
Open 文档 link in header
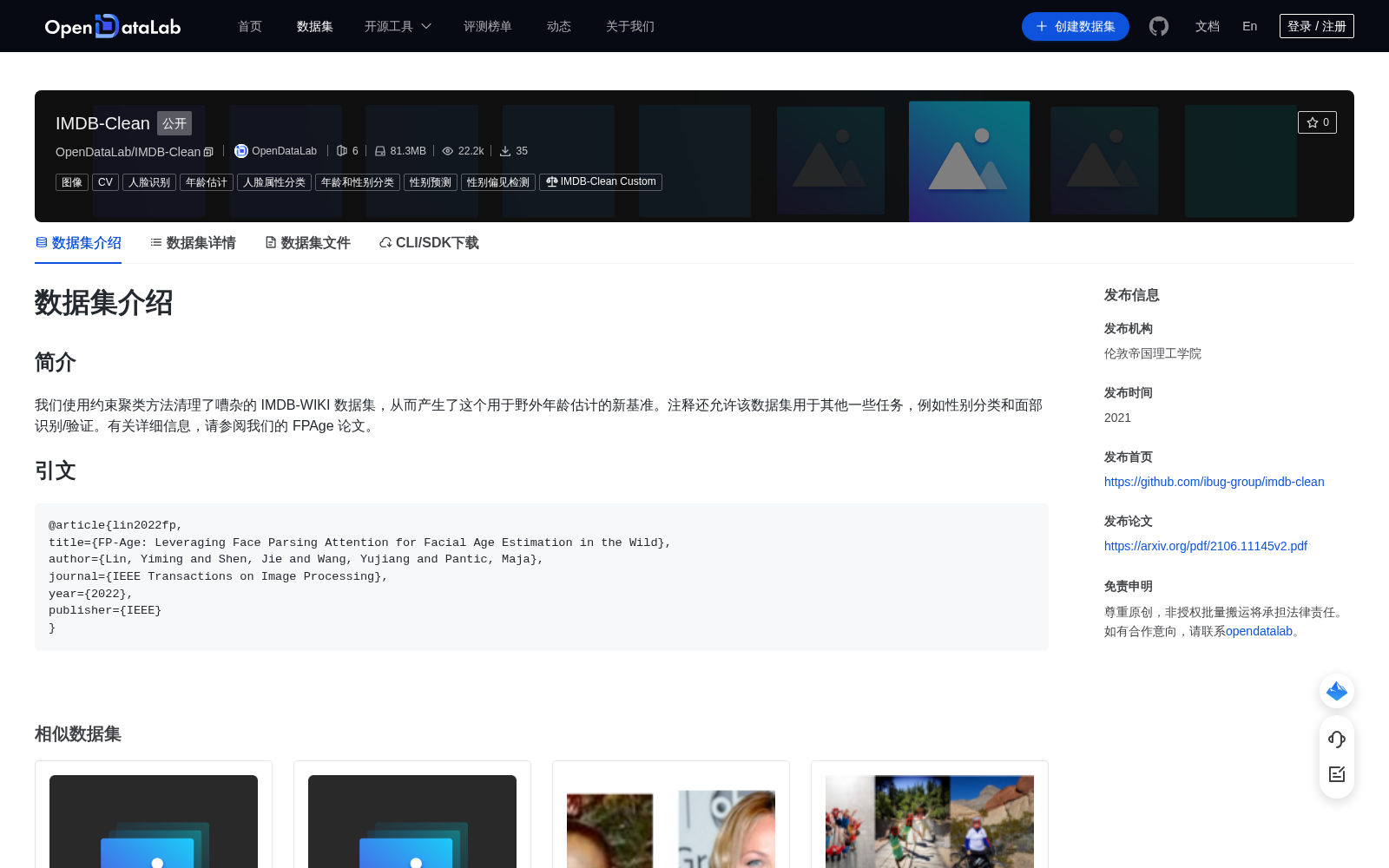(1208, 26)
